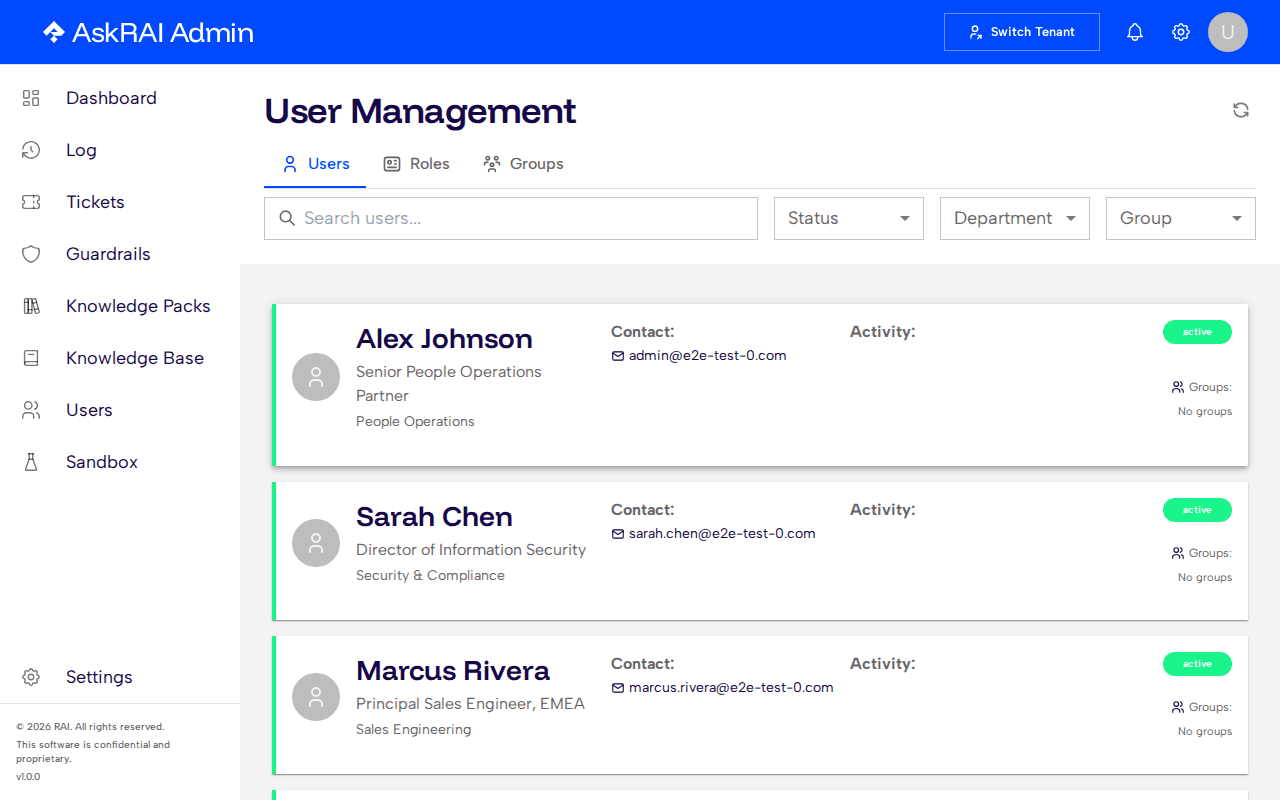This screenshot has height=800, width=1280.
Task: Click the Knowledge Packs books icon
Action: (x=31, y=306)
